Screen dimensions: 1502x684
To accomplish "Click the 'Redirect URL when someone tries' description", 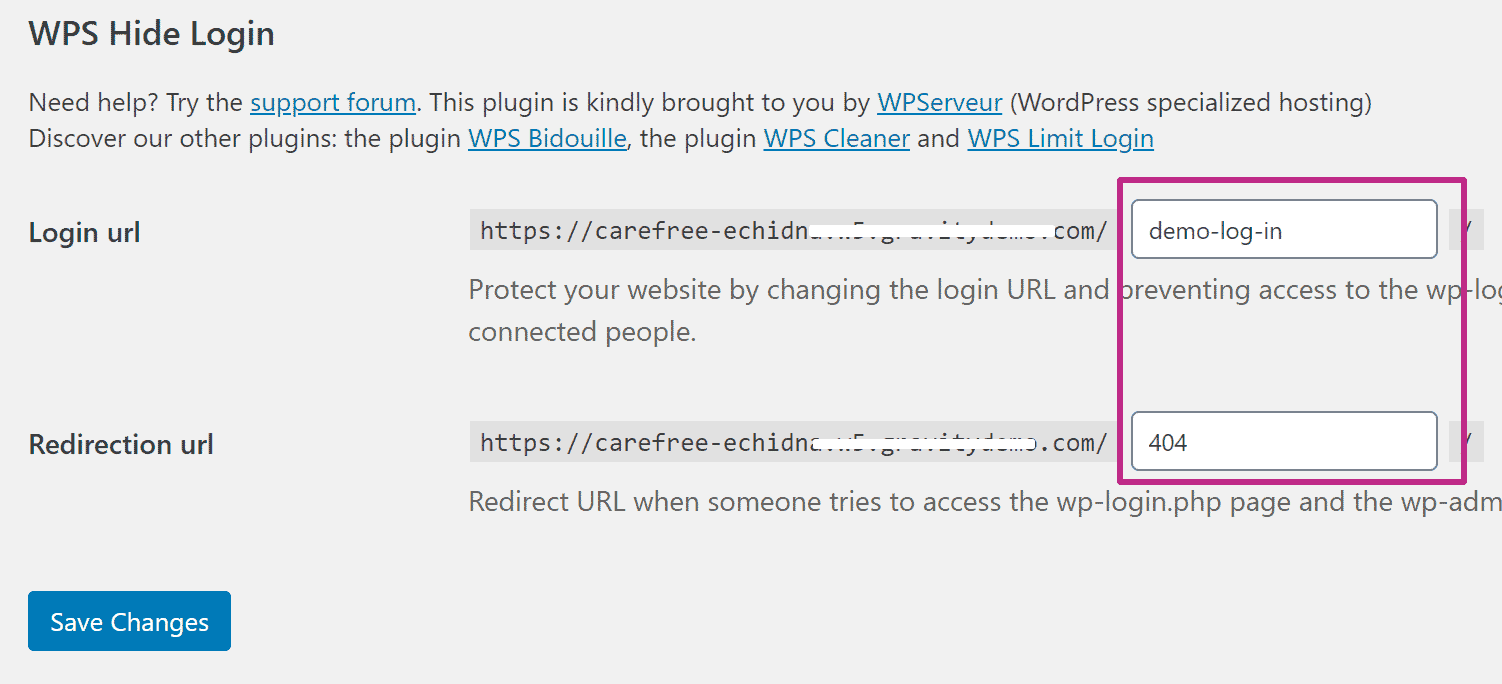I will click(x=985, y=501).
